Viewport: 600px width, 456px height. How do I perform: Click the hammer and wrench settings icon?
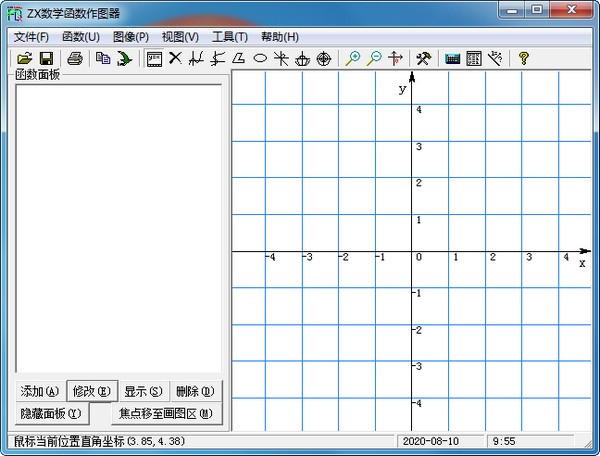(x=423, y=59)
